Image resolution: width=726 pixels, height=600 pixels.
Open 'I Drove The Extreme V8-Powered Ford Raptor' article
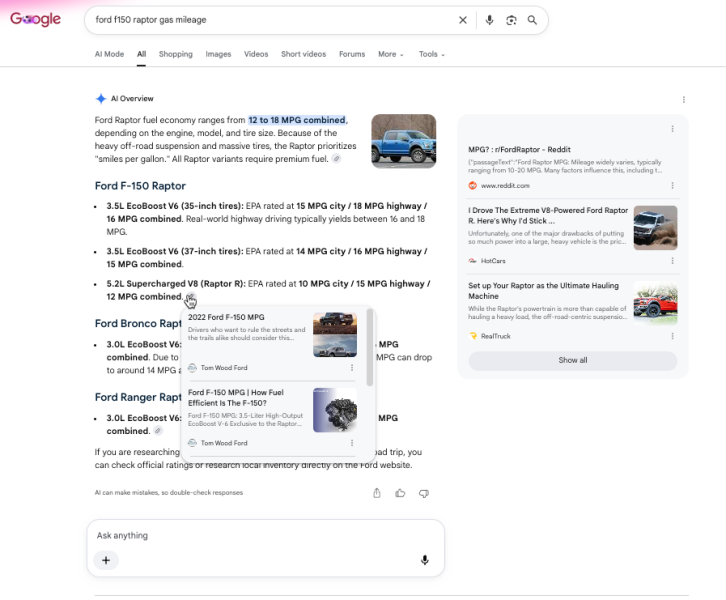(548, 215)
